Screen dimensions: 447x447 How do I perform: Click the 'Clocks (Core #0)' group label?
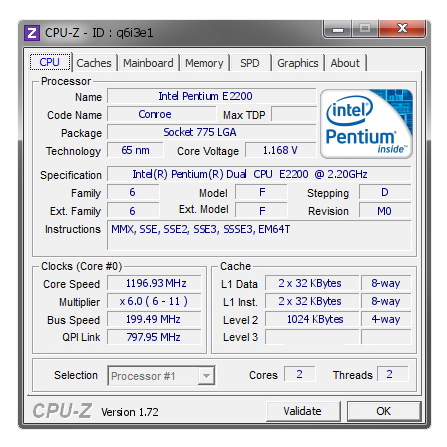81,266
